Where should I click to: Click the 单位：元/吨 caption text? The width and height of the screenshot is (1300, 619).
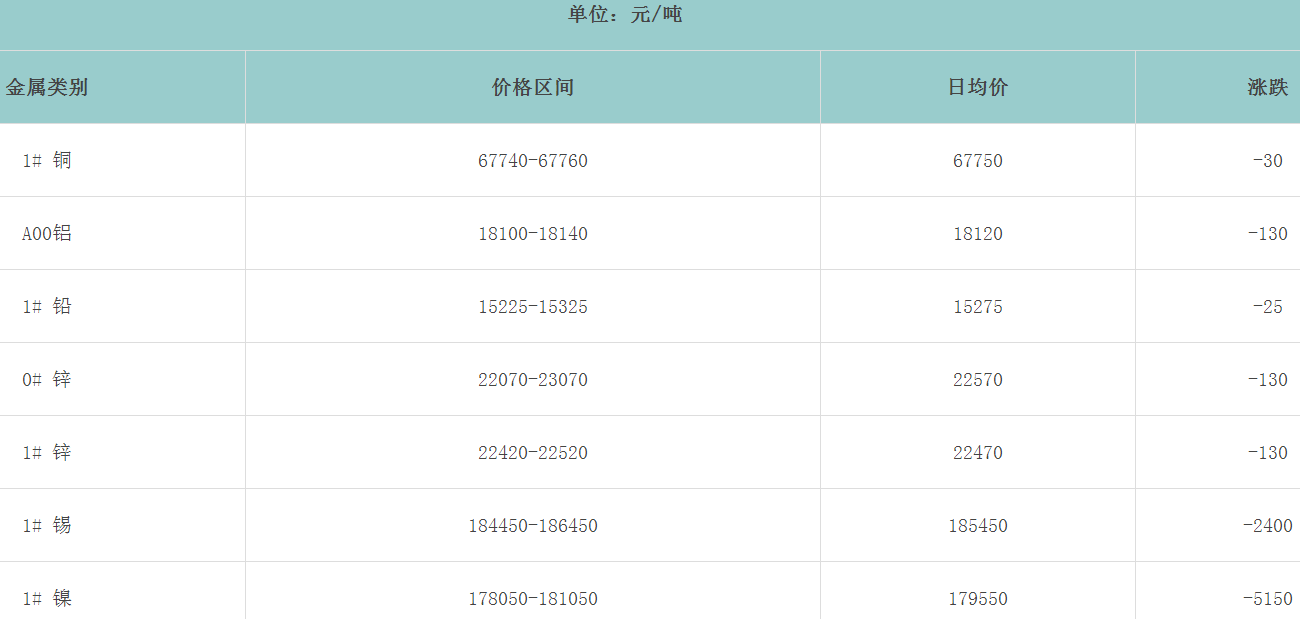click(x=625, y=15)
